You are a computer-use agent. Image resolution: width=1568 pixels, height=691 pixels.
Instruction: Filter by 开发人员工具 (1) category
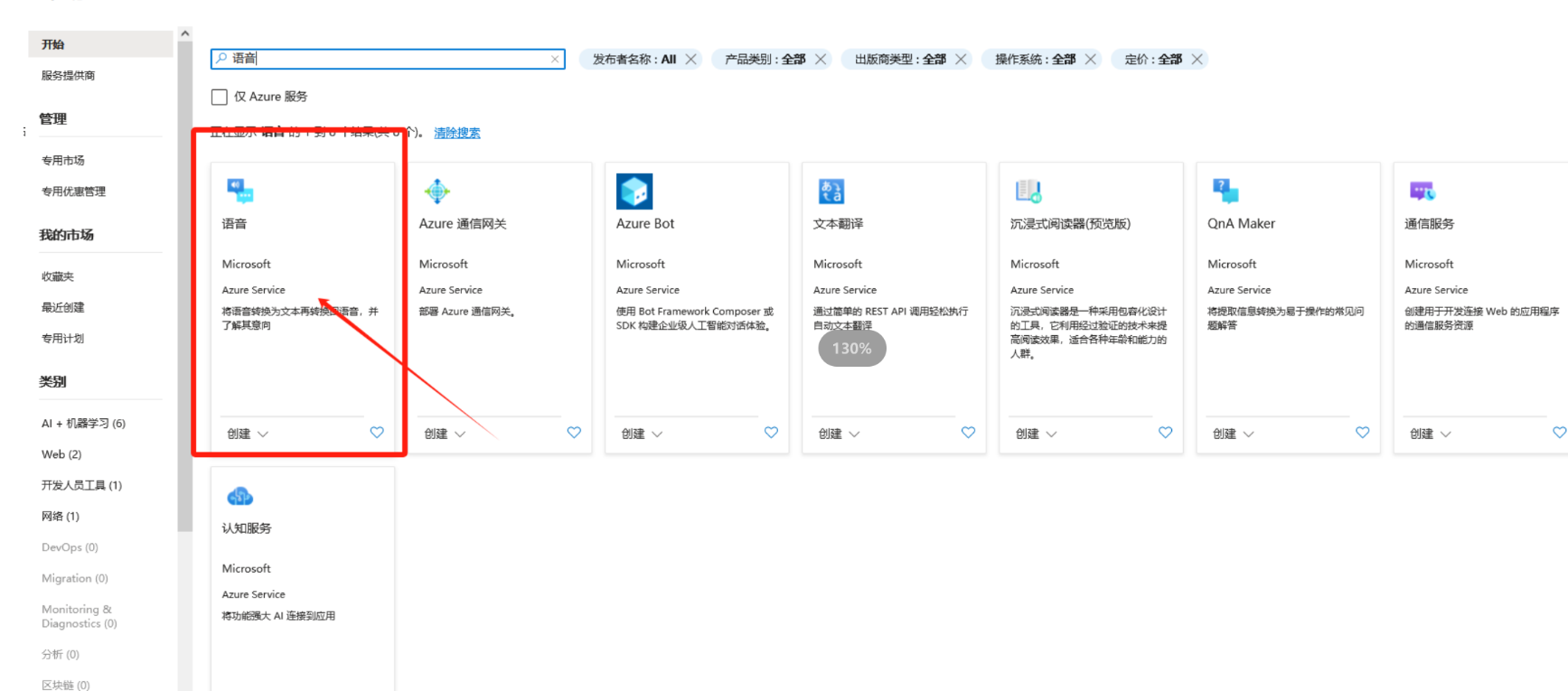[x=81, y=485]
